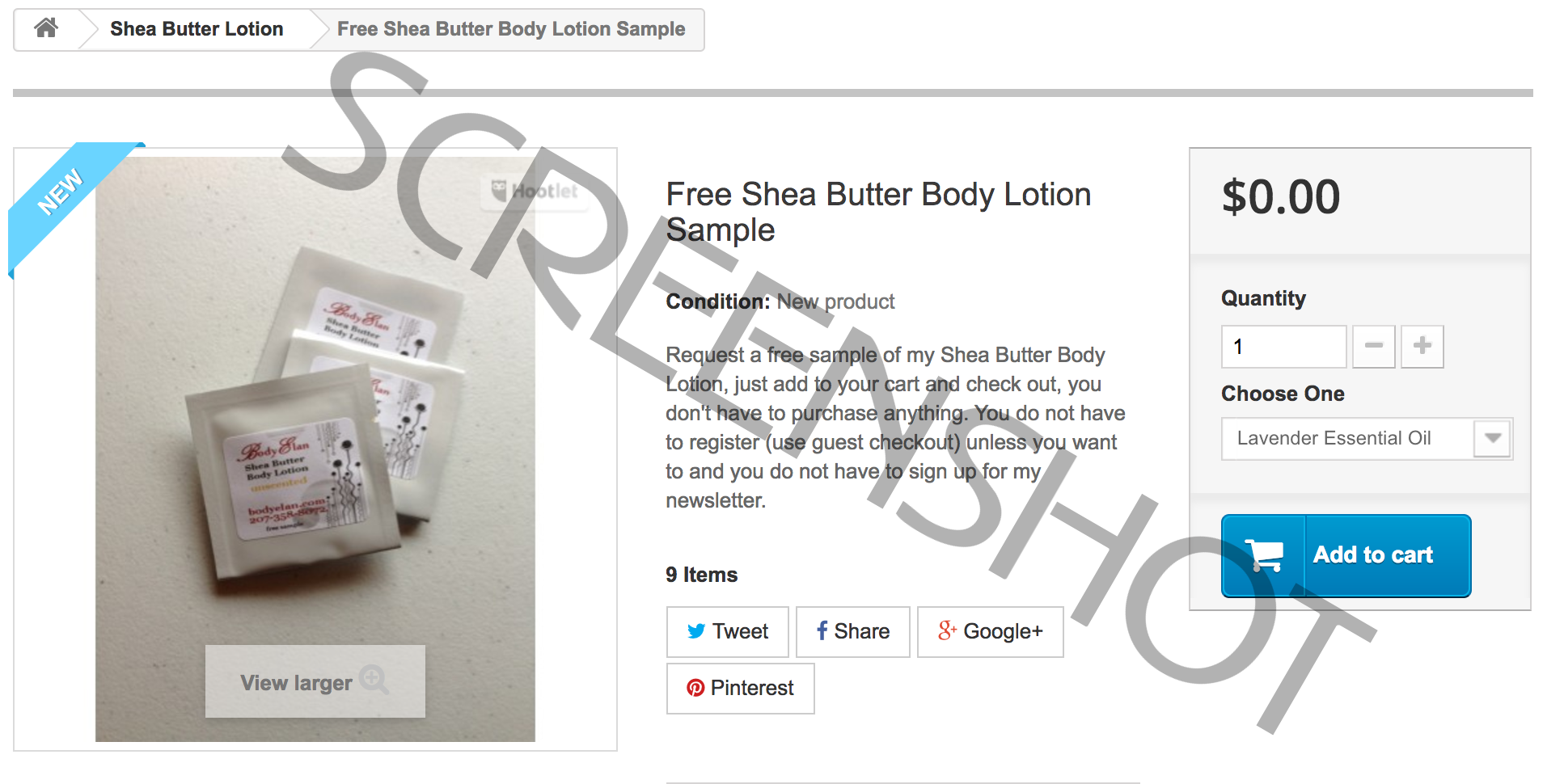The height and width of the screenshot is (784, 1564).
Task: Share product via Tweet button
Action: 727,631
